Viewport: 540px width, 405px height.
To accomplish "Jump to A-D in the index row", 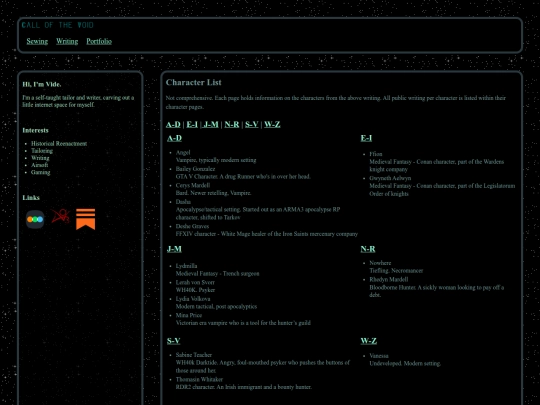I will tap(173, 124).
